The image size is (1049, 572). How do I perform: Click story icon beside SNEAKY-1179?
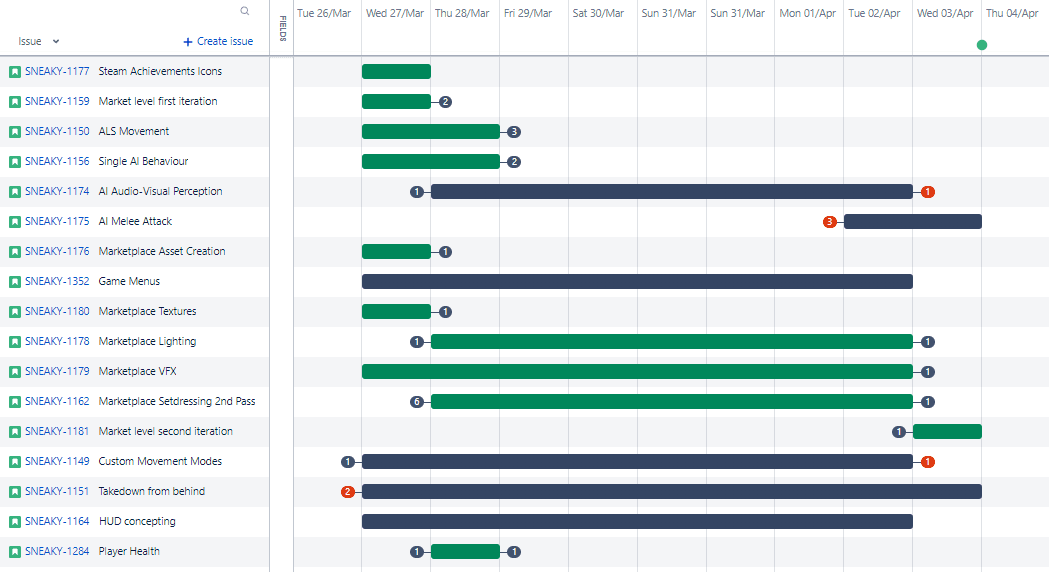[15, 371]
